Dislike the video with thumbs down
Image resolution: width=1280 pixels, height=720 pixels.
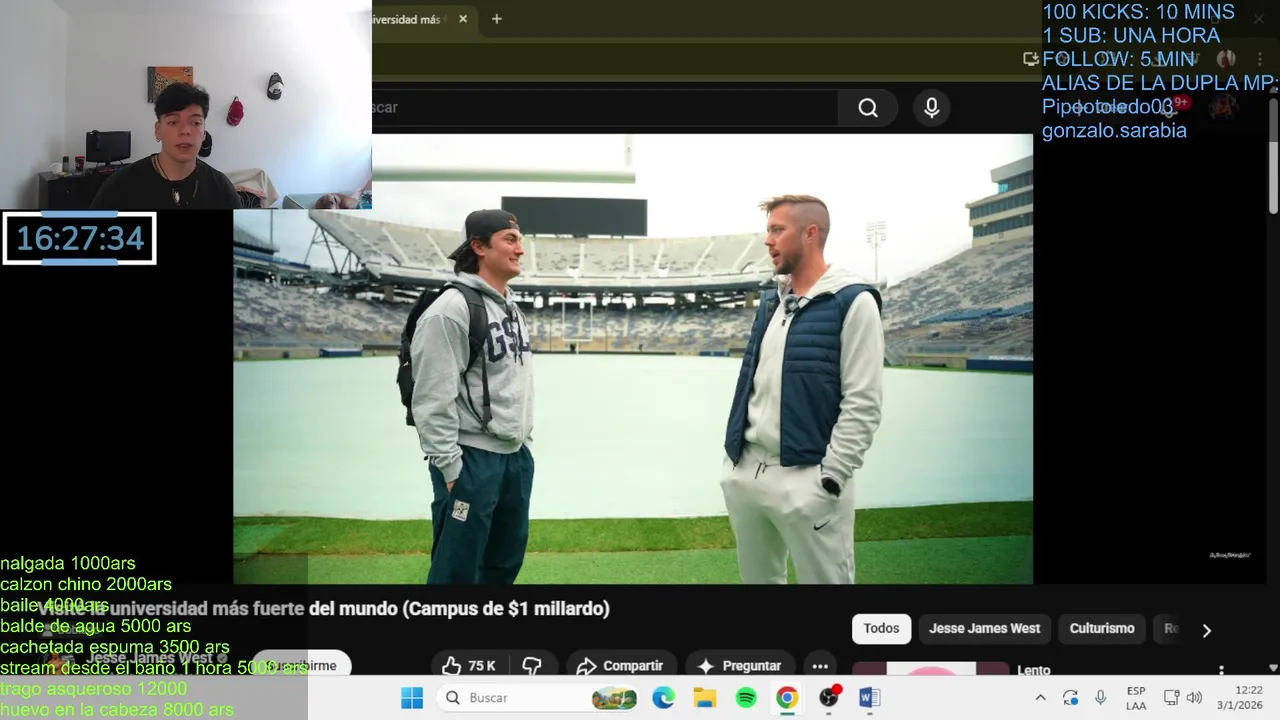click(532, 666)
